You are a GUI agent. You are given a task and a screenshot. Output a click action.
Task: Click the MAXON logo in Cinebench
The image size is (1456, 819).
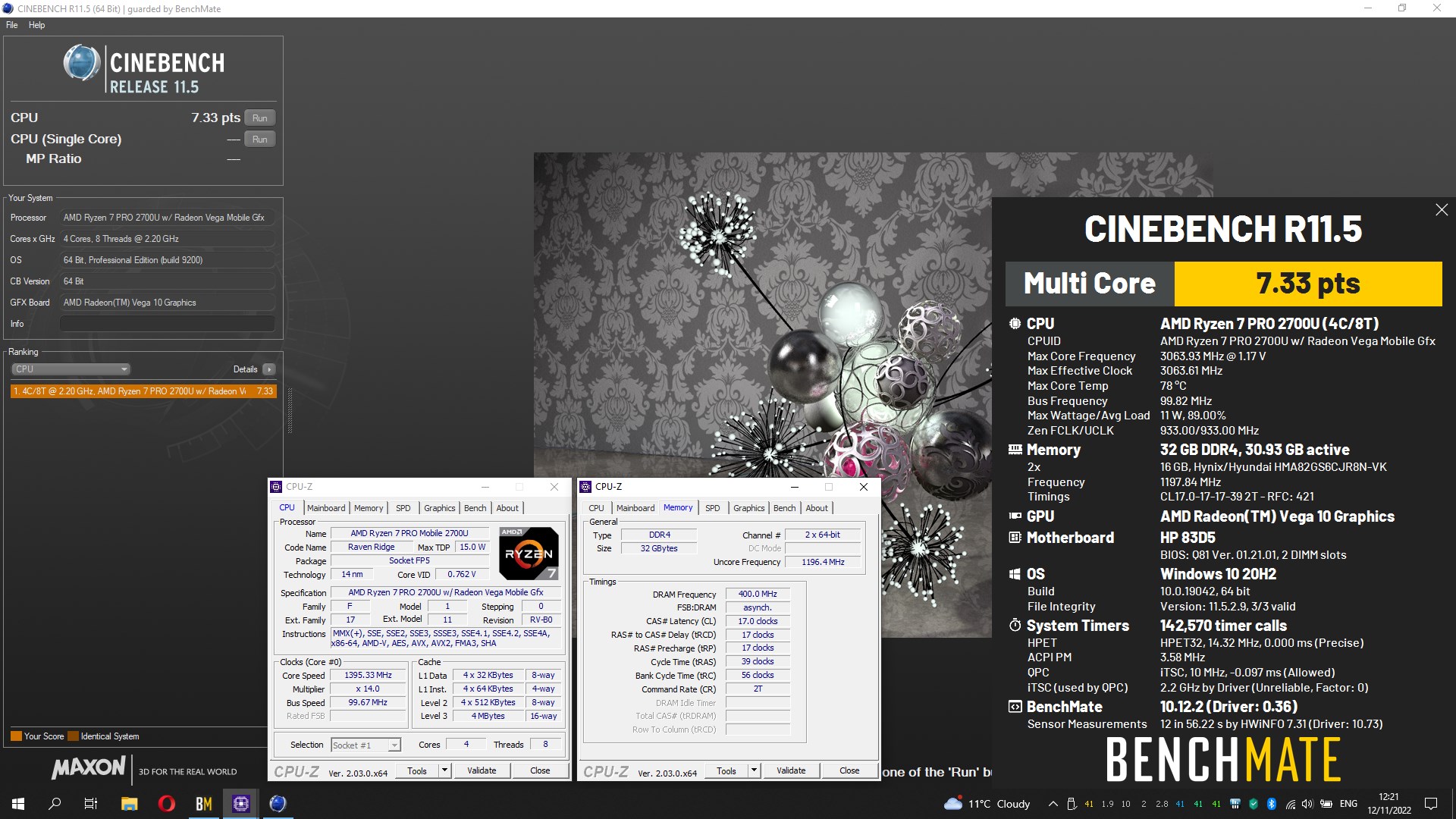pyautogui.click(x=88, y=768)
